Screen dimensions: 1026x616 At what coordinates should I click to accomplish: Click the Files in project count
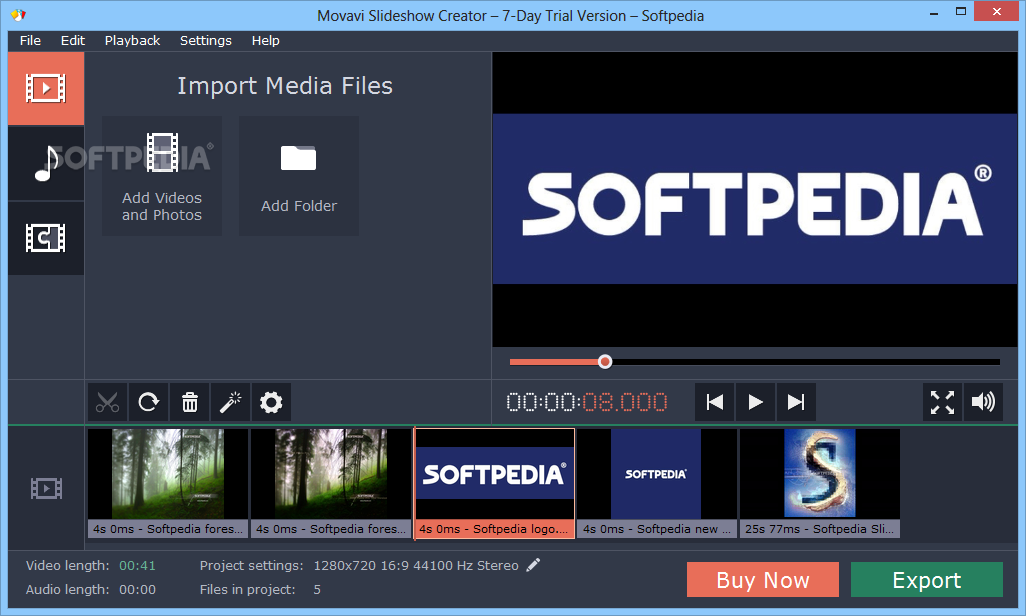[x=317, y=589]
